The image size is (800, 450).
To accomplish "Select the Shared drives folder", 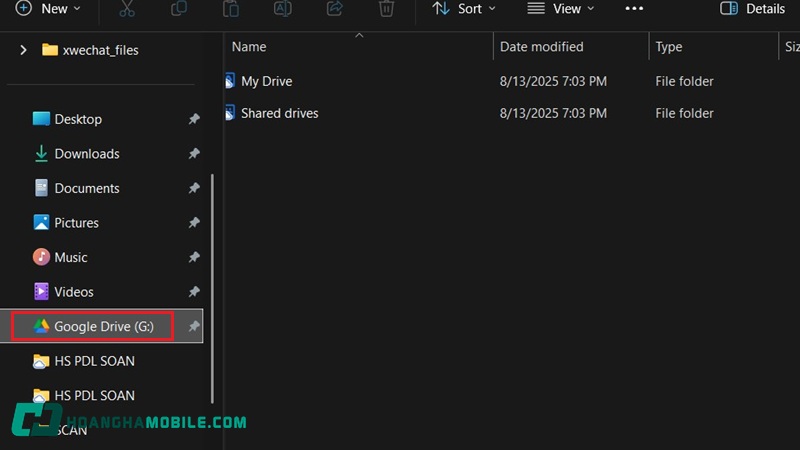I will click(x=280, y=113).
